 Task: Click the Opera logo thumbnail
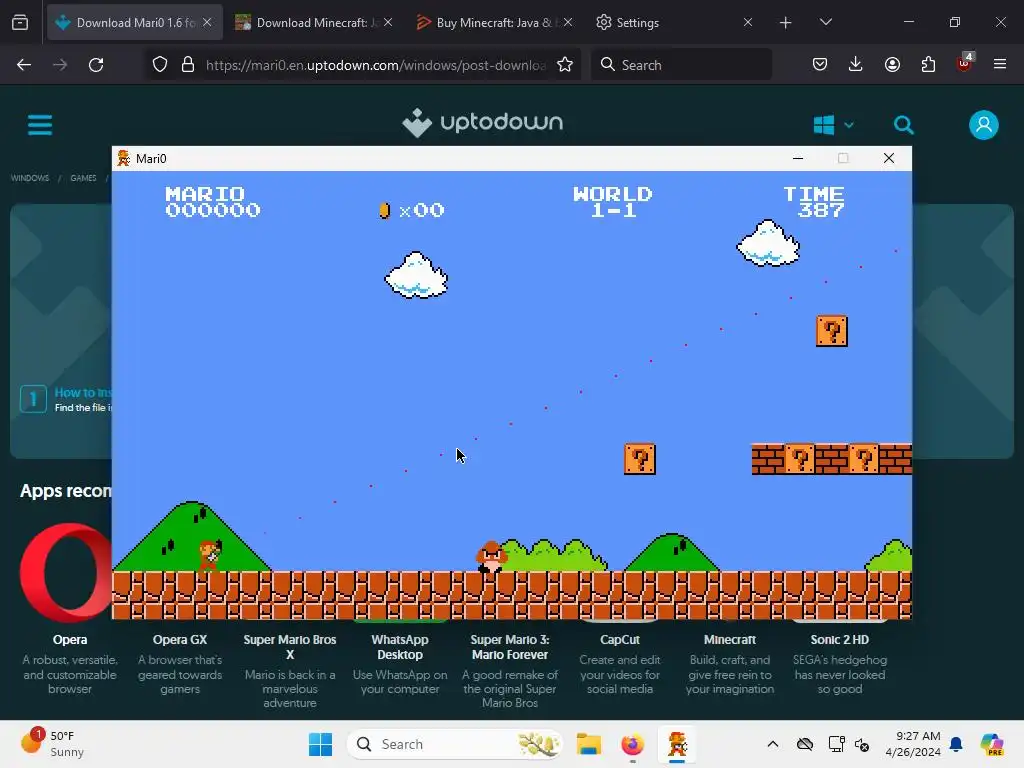click(66, 573)
